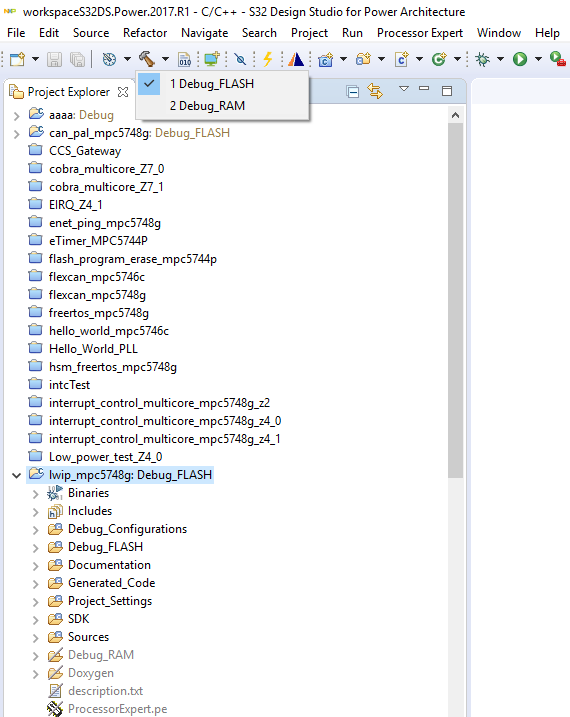Click the blue sail Processor Expert icon
The height and width of the screenshot is (717, 570).
296,59
